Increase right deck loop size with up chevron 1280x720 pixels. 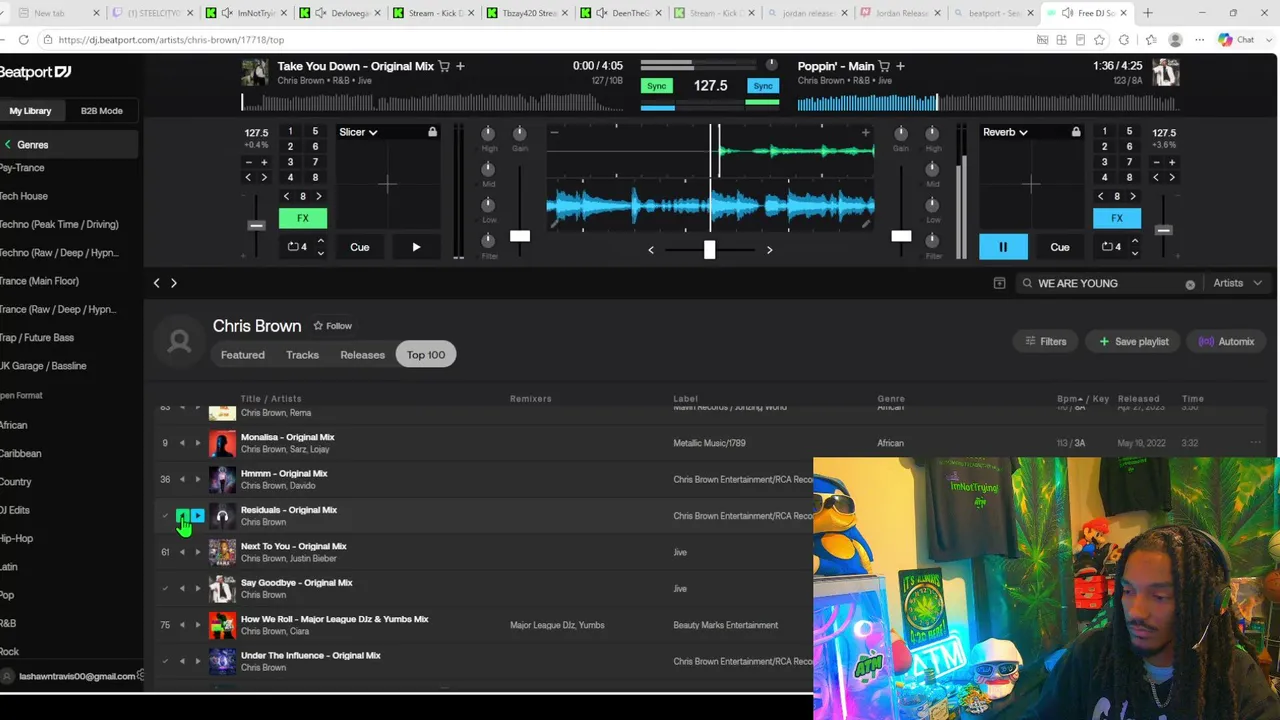[x=1134, y=241]
